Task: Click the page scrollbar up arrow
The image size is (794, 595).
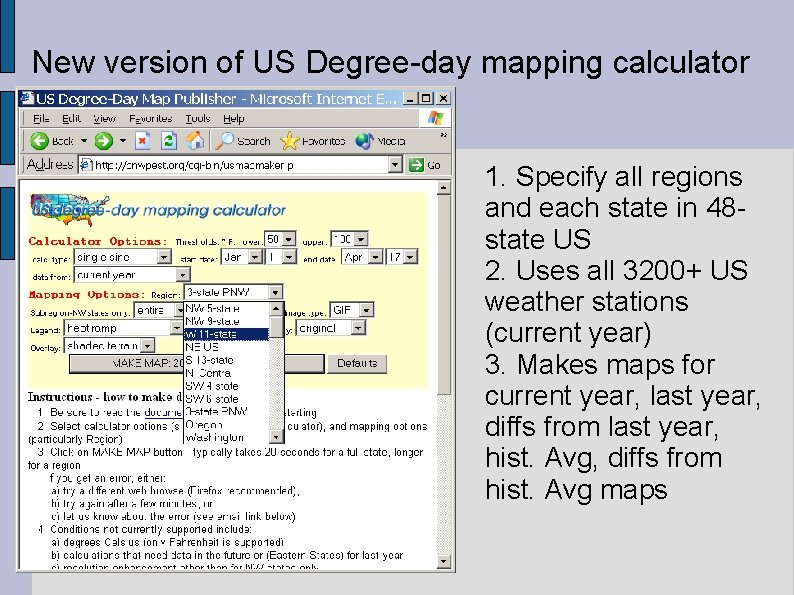Action: [444, 188]
